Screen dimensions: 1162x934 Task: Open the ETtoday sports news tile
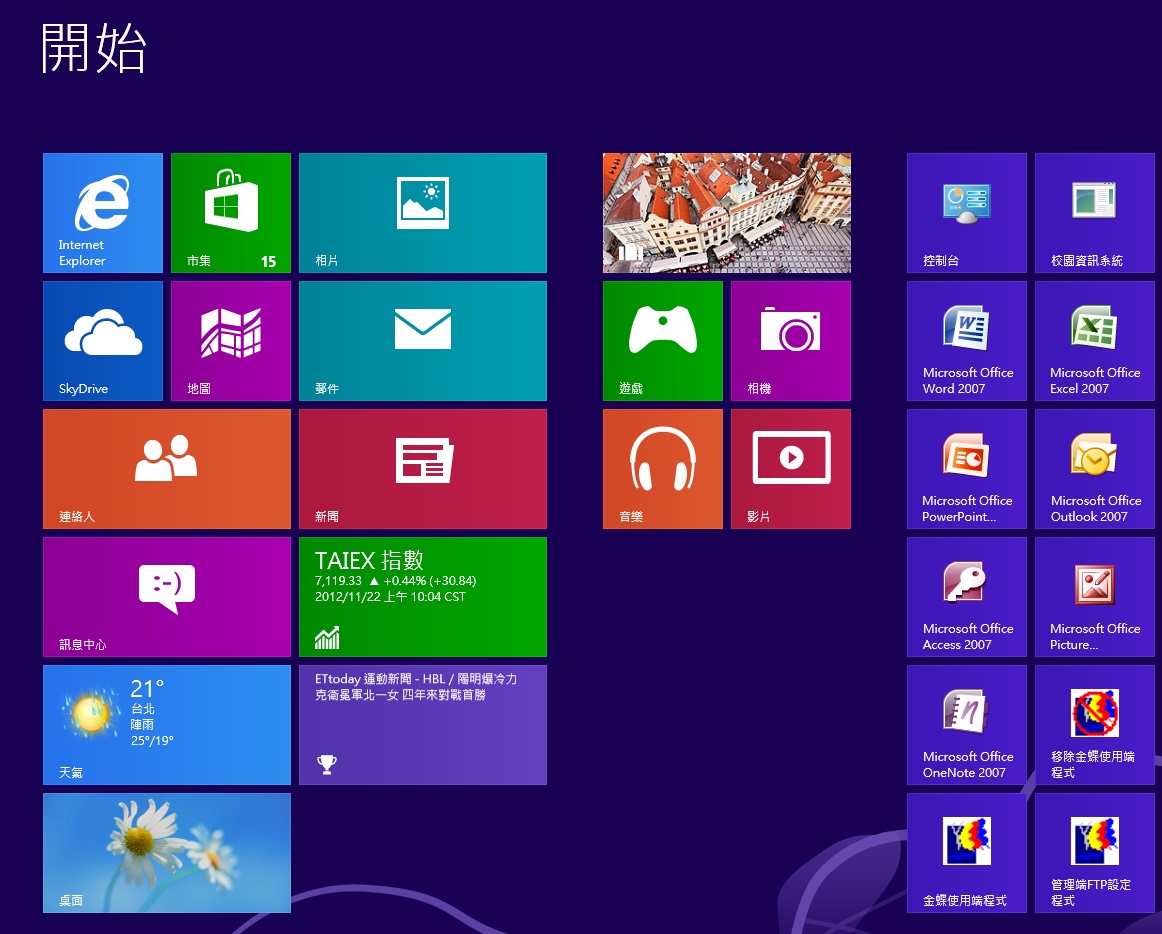pyautogui.click(x=423, y=725)
